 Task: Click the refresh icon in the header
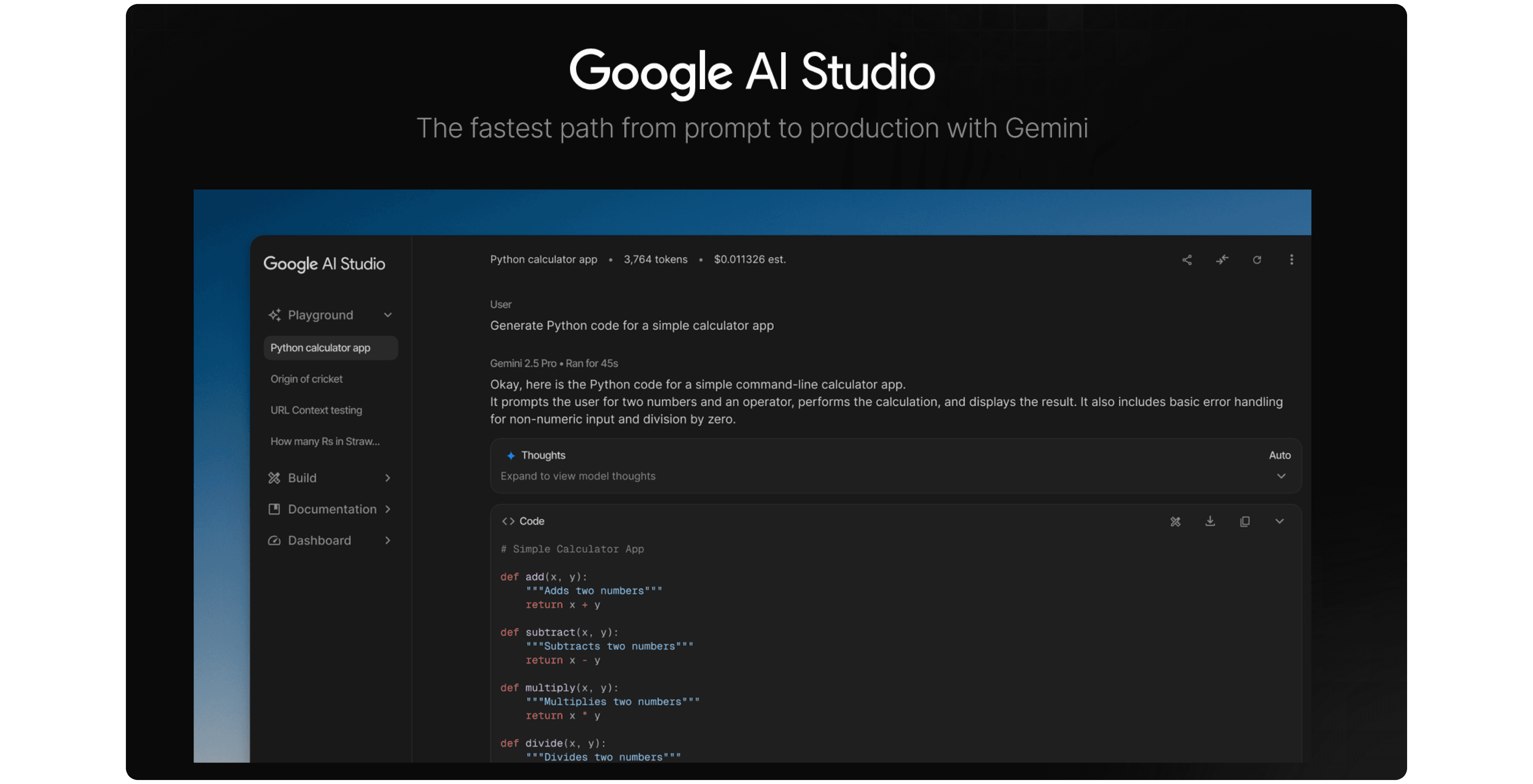1257,260
